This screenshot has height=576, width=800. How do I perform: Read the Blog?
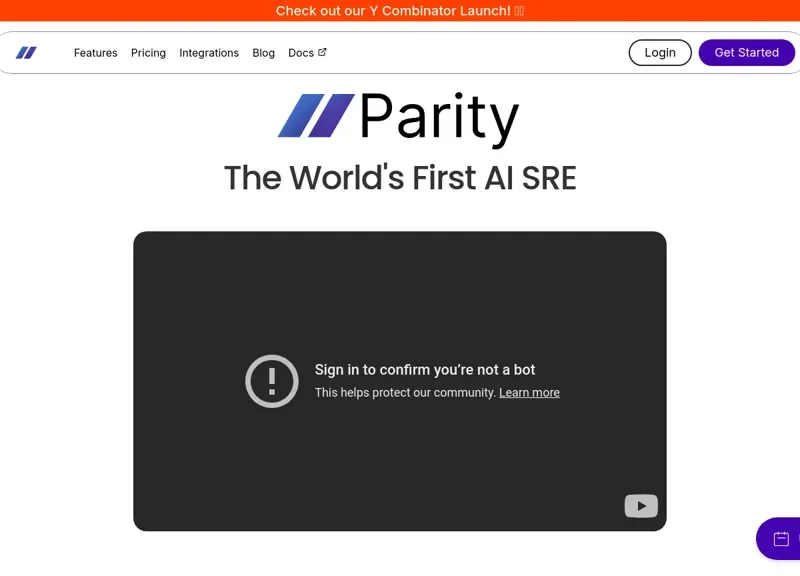click(x=263, y=53)
